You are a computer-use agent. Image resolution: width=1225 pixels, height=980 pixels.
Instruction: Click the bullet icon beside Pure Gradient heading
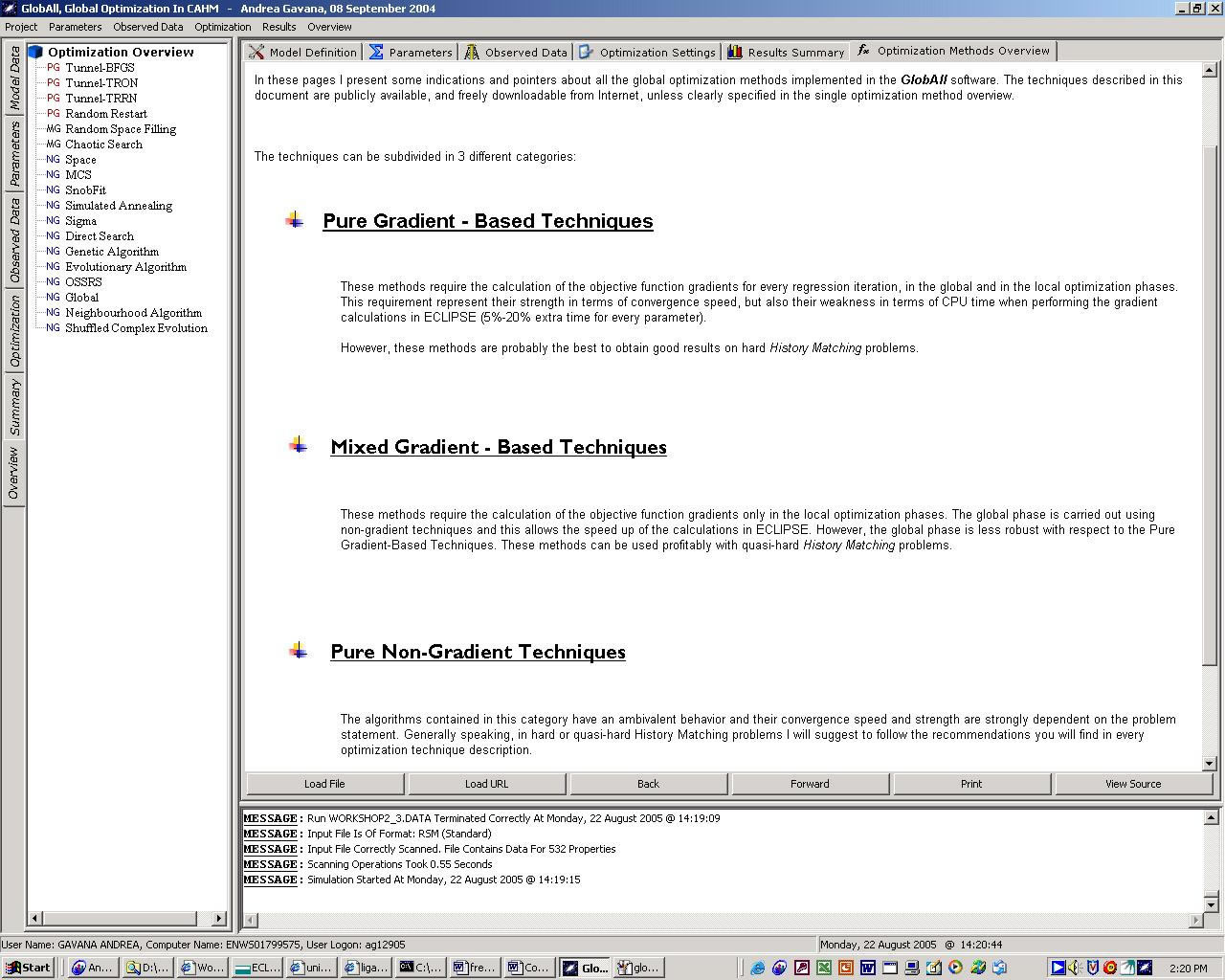point(295,221)
